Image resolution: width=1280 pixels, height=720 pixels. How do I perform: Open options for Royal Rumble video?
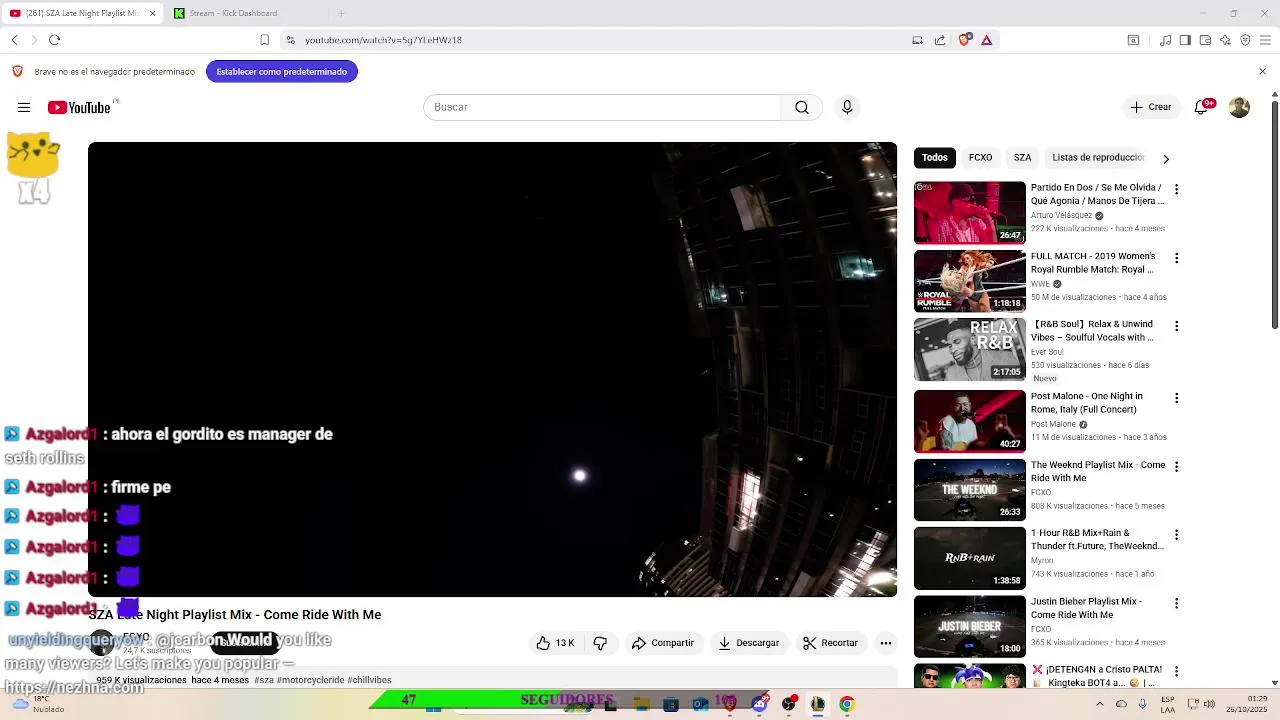pyautogui.click(x=1176, y=258)
